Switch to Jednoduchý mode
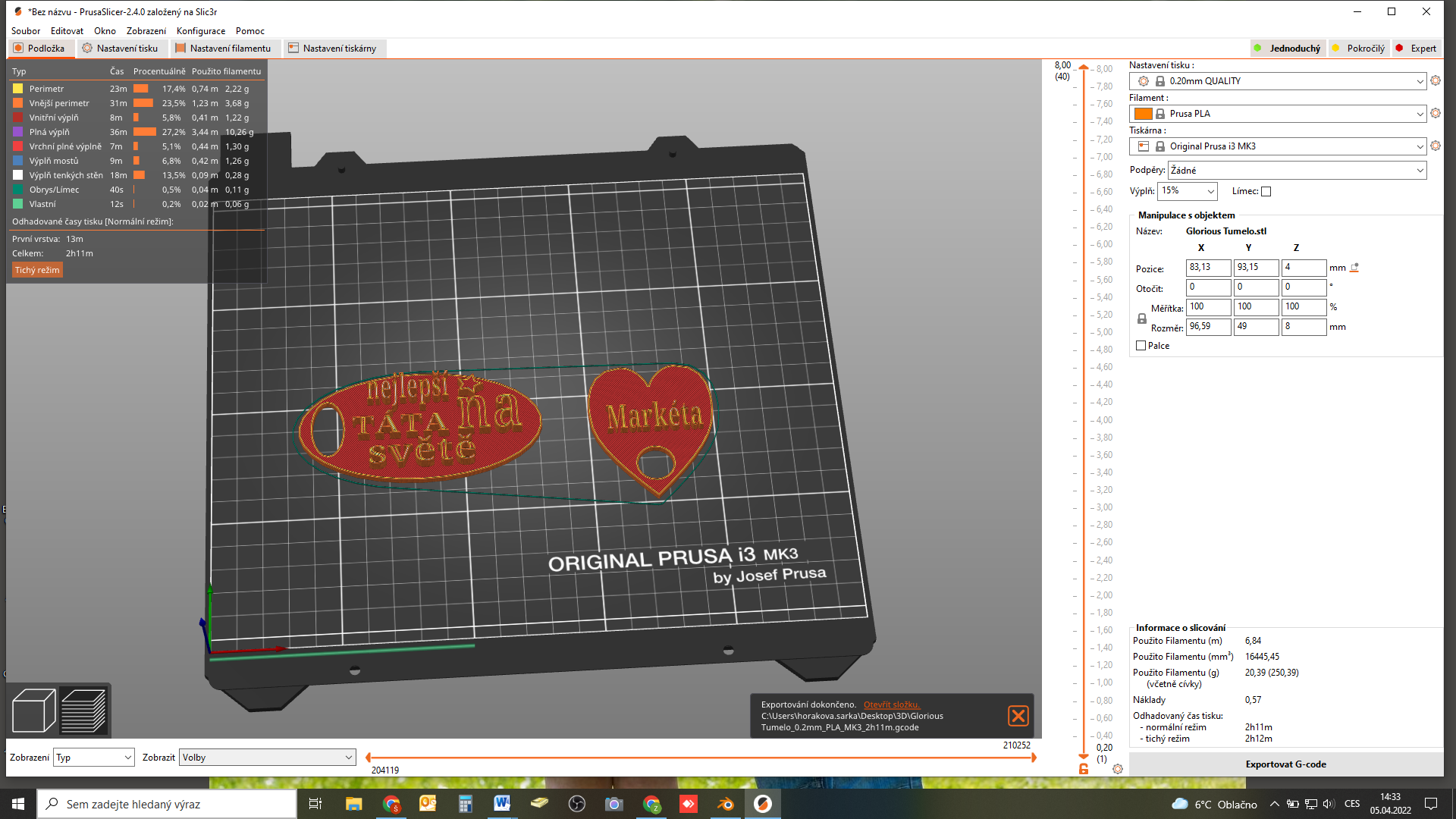The width and height of the screenshot is (1456, 819). coord(1288,49)
